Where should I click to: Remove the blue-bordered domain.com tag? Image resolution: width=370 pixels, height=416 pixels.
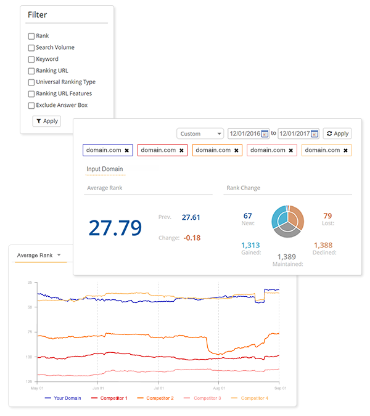(127, 151)
